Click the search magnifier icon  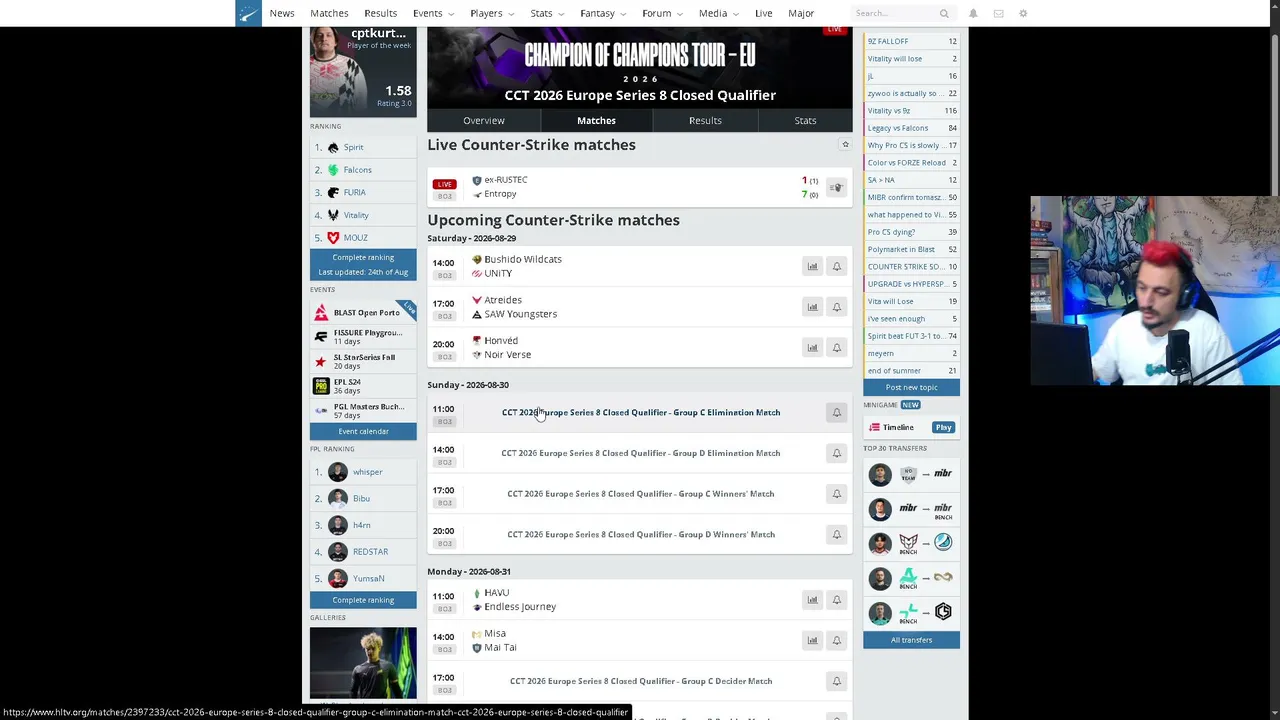944,14
